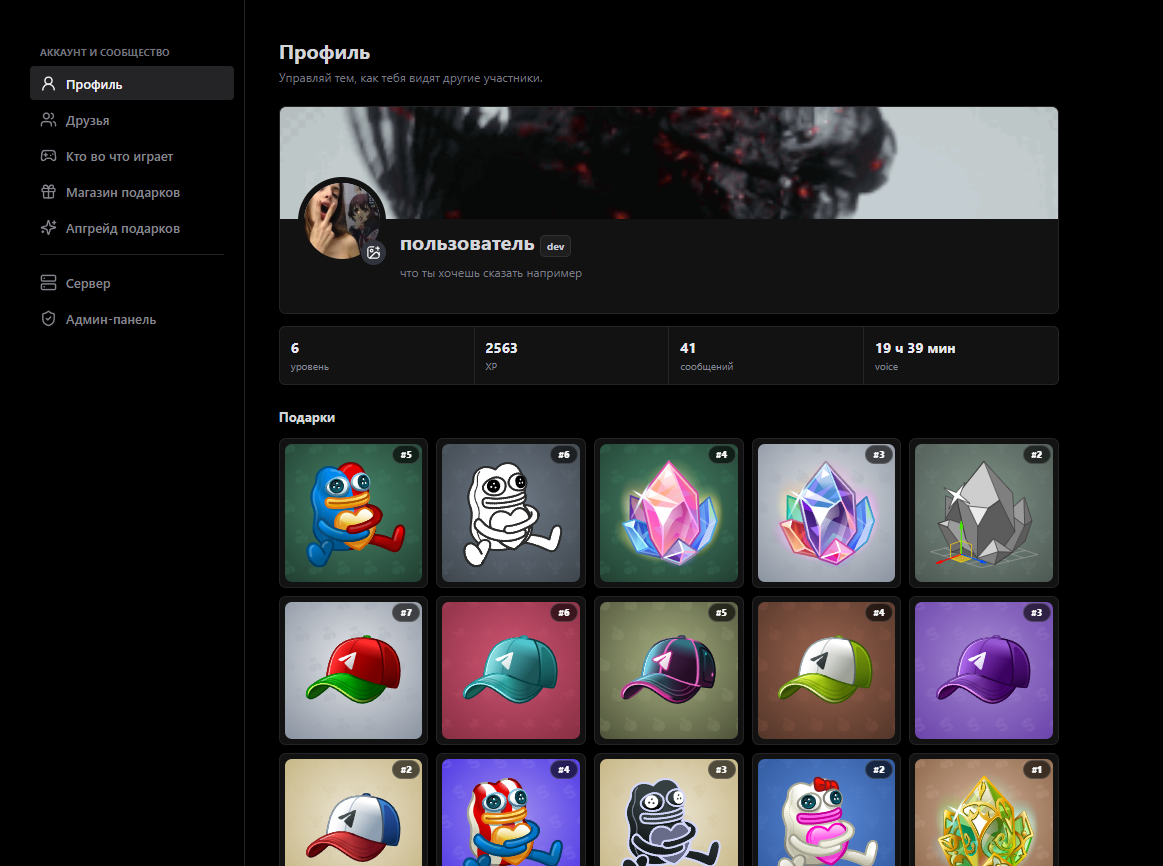
Task: Select Профиль in the sidebar menu
Action: click(132, 83)
